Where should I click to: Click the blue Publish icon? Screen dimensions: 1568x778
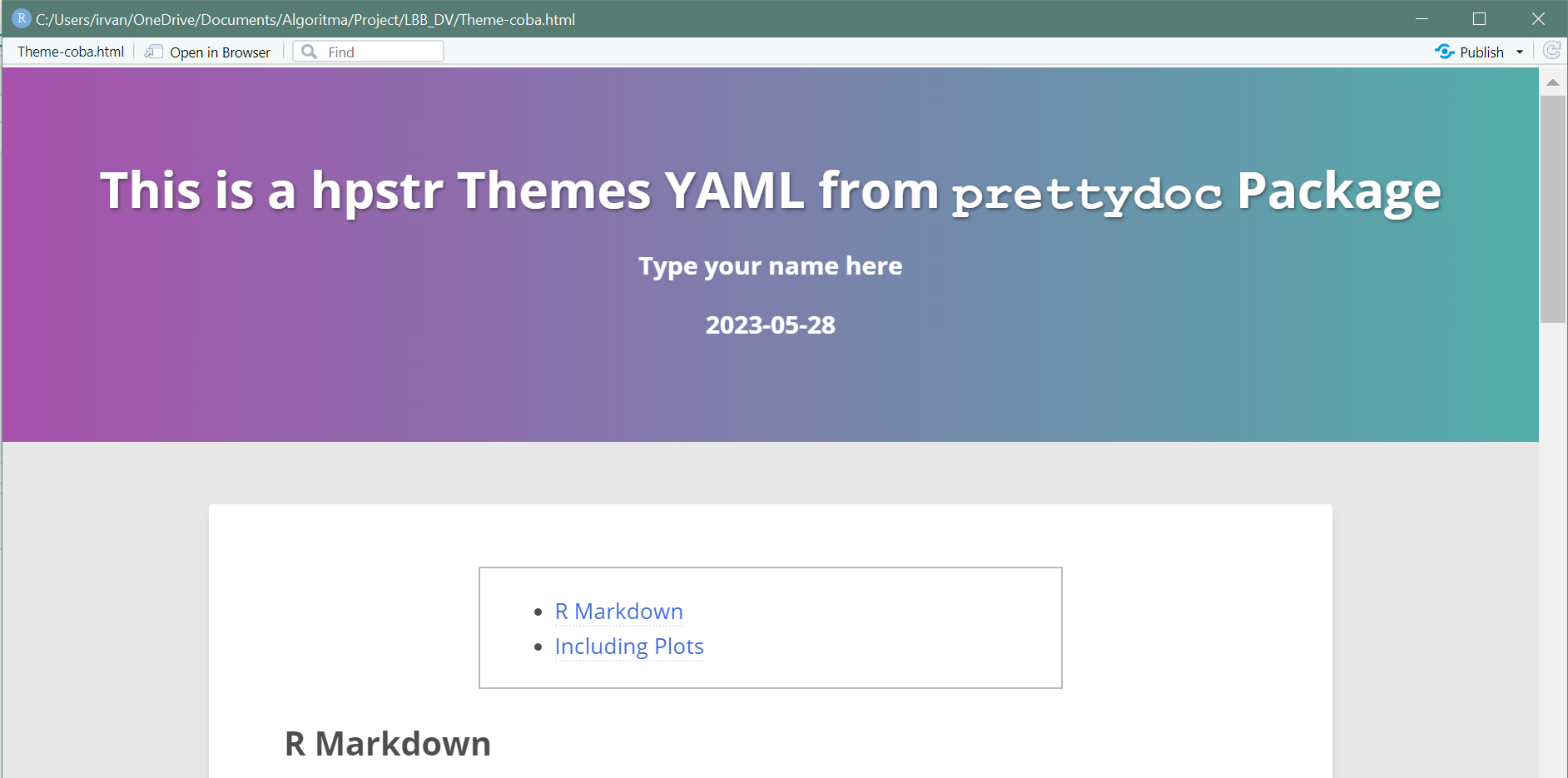point(1445,52)
